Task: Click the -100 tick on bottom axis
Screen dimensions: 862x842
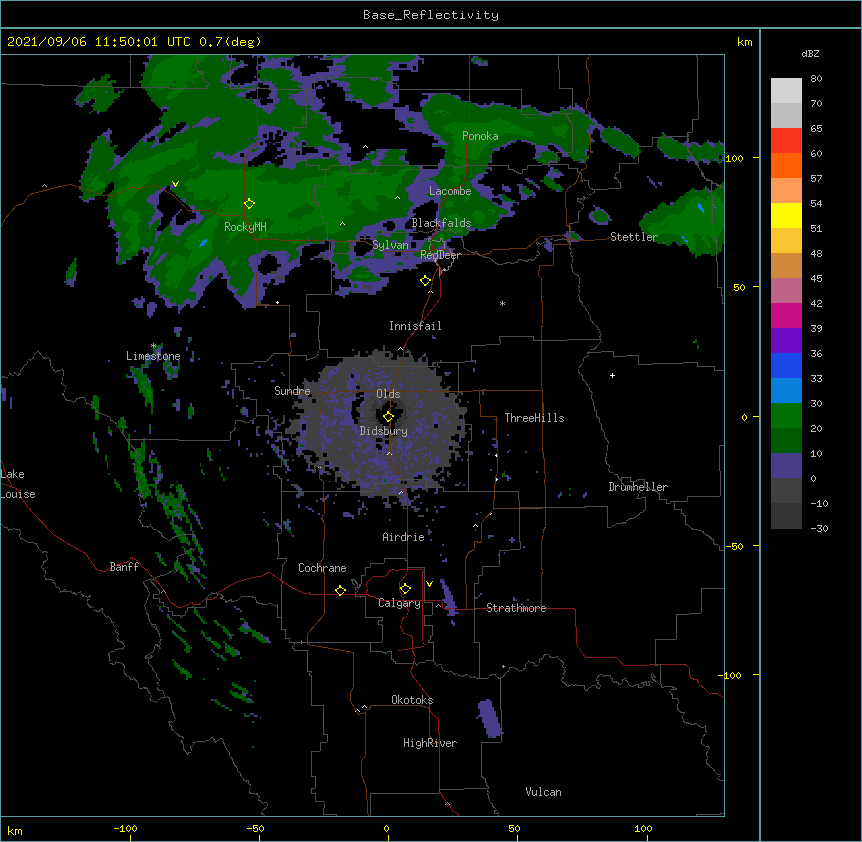Action: [x=125, y=828]
